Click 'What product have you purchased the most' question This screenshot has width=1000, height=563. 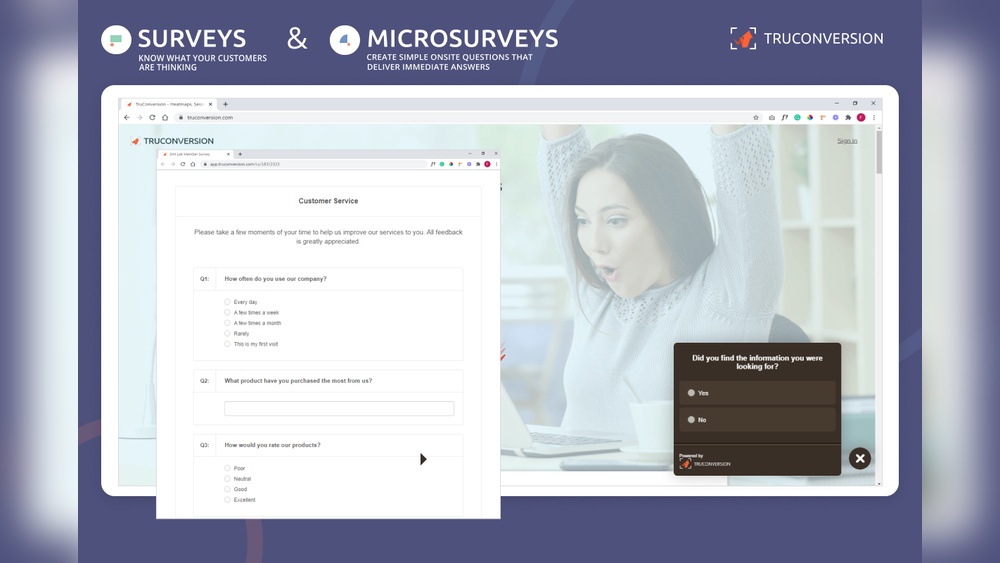coord(298,381)
